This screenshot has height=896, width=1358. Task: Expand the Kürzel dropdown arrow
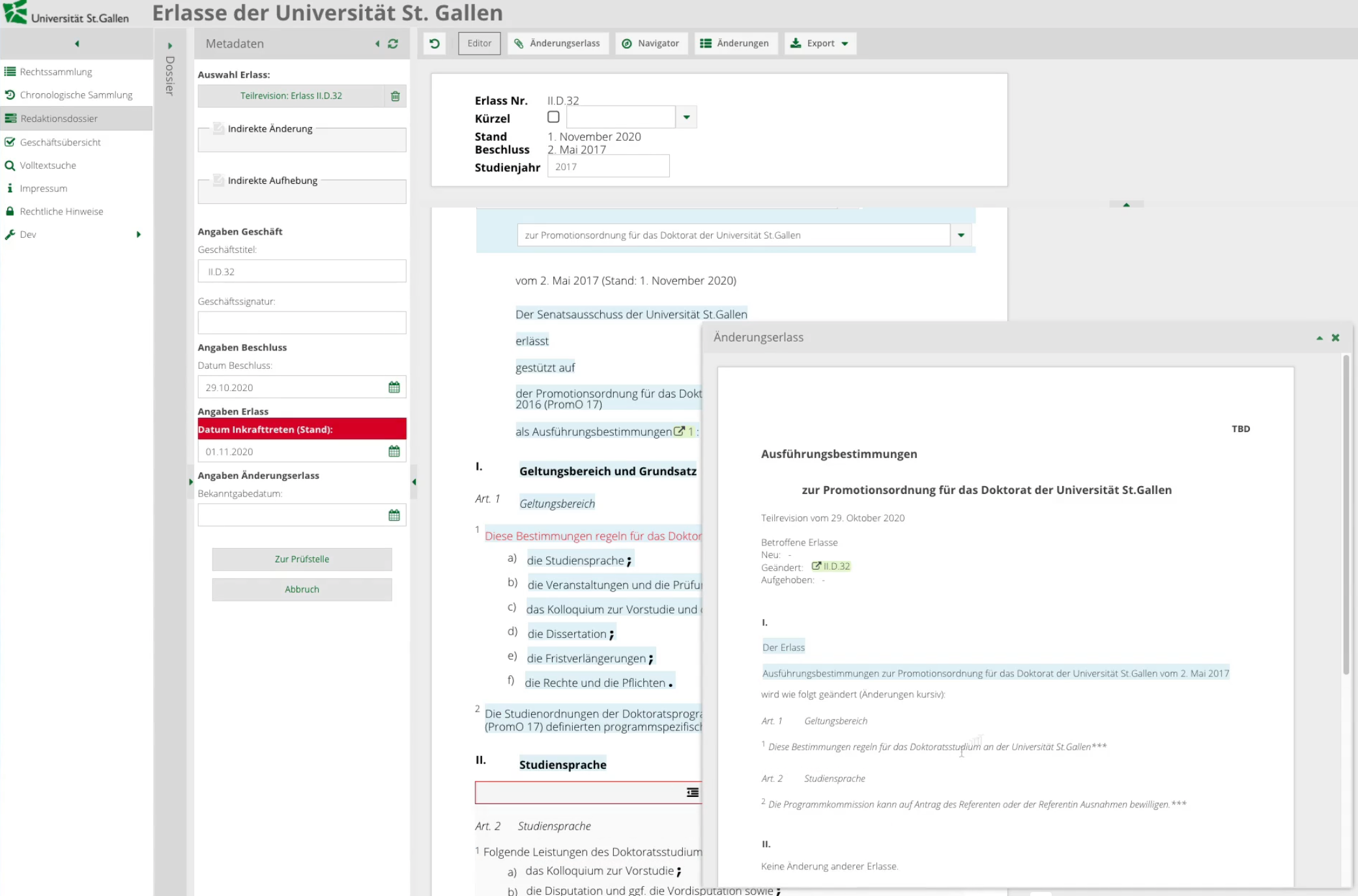click(x=686, y=117)
